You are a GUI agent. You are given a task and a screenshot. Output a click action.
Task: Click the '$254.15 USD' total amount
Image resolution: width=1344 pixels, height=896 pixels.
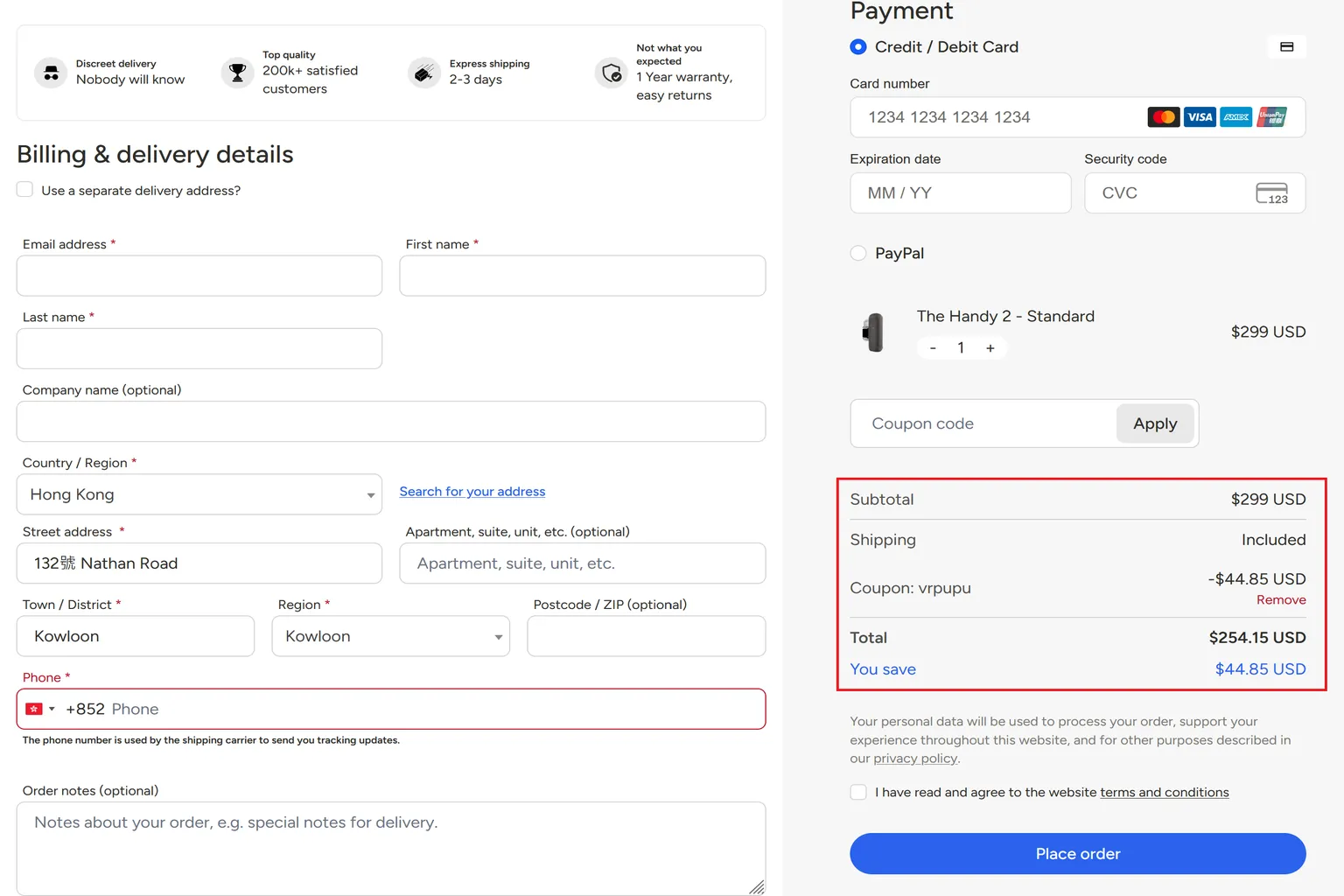click(x=1257, y=638)
